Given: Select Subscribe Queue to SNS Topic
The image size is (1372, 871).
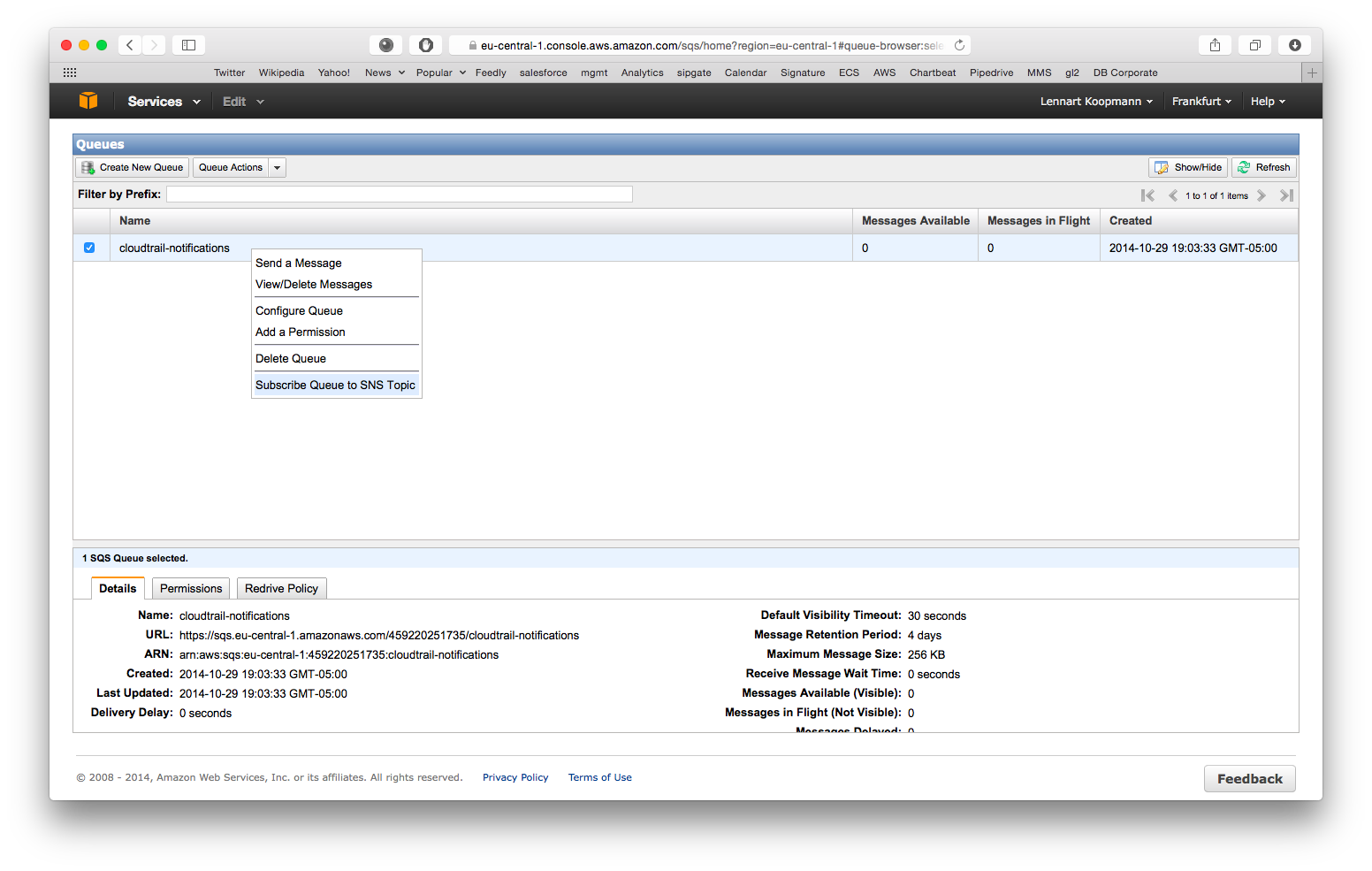Looking at the screenshot, I should 336,386.
